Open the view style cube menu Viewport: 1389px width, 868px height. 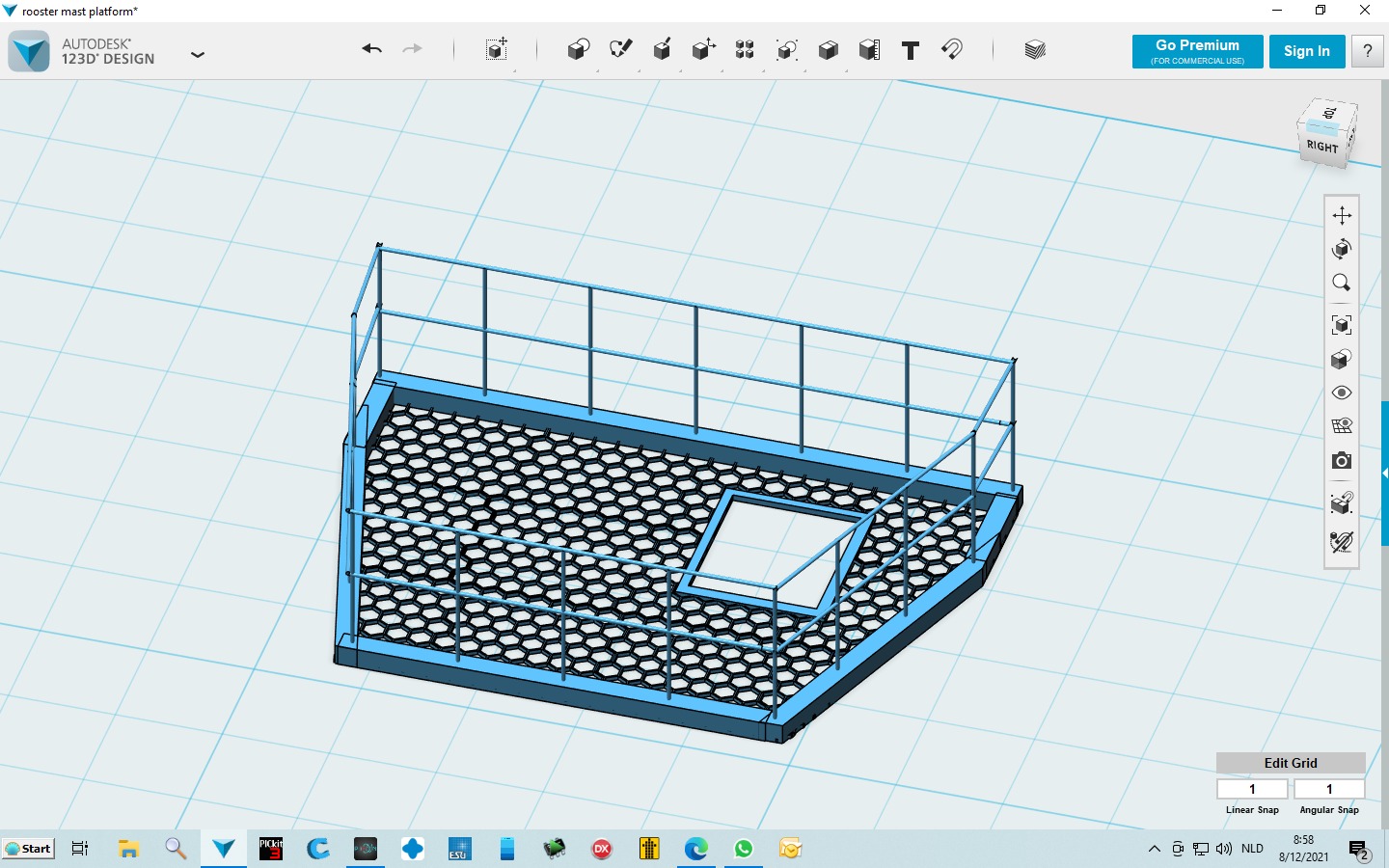1342,359
